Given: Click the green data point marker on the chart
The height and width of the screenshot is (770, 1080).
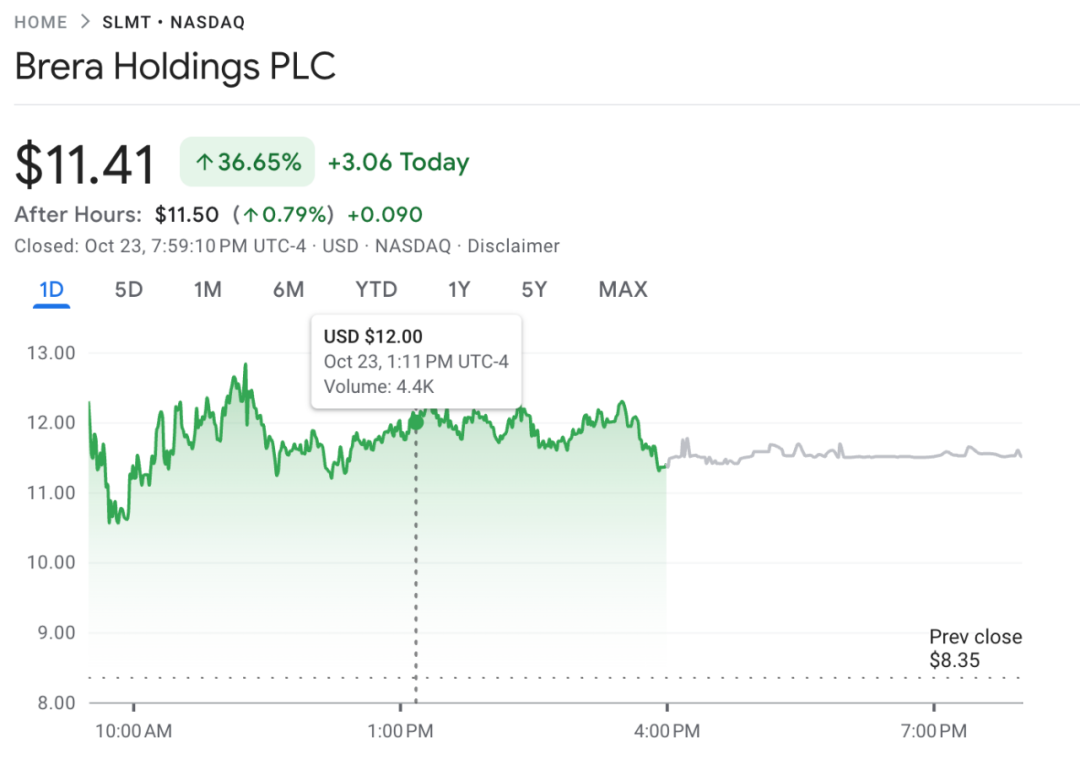Looking at the screenshot, I should (x=416, y=422).
